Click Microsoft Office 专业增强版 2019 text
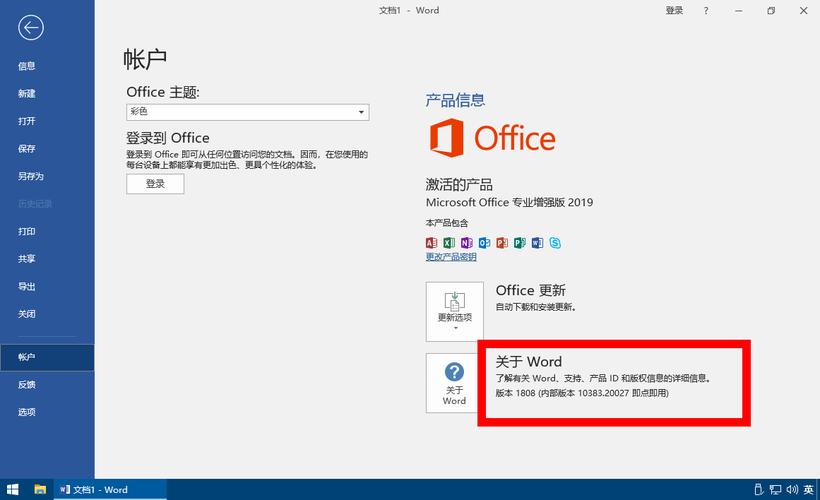Viewport: 820px width, 500px height. [x=509, y=202]
